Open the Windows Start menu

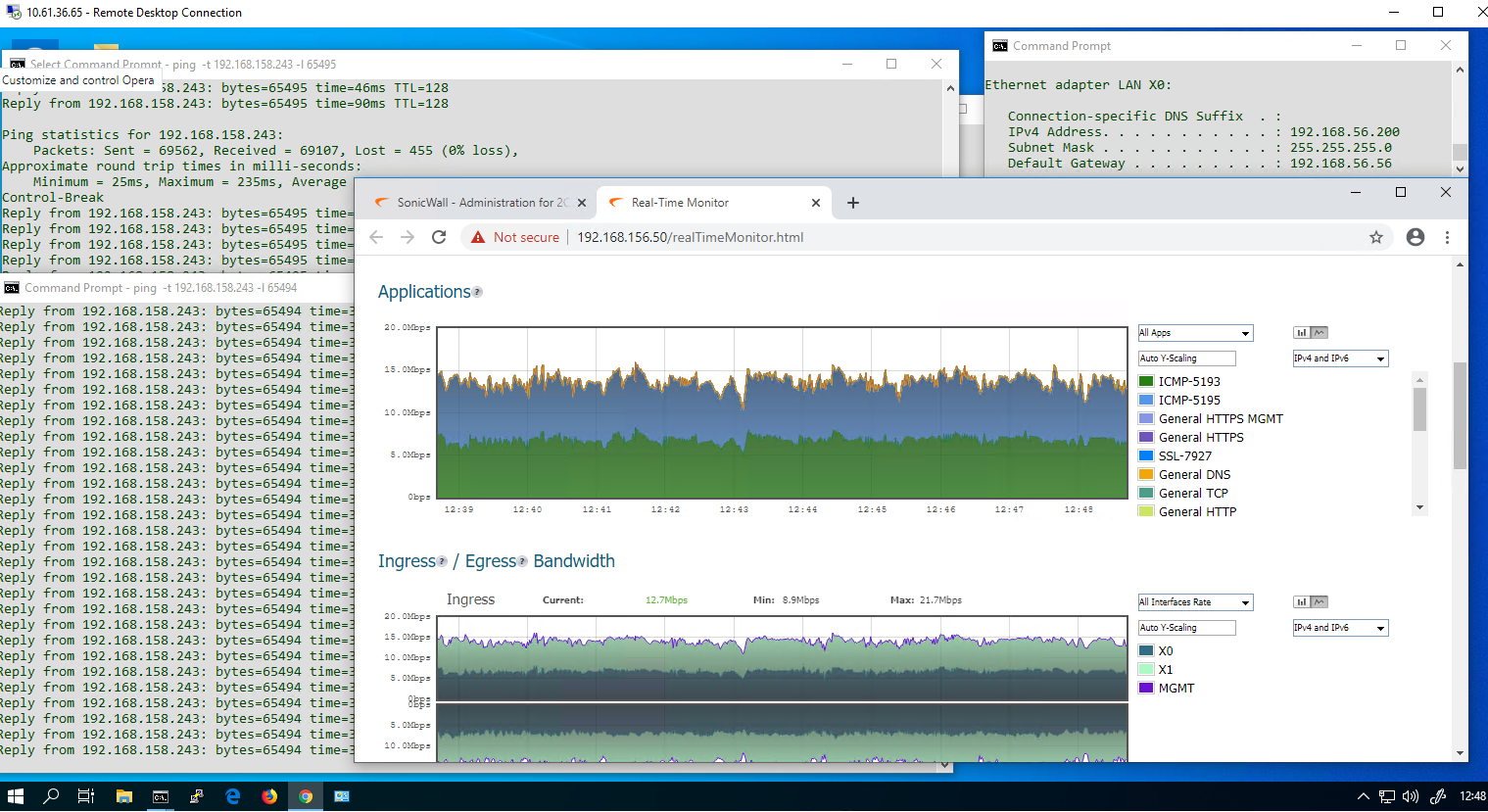[x=16, y=796]
